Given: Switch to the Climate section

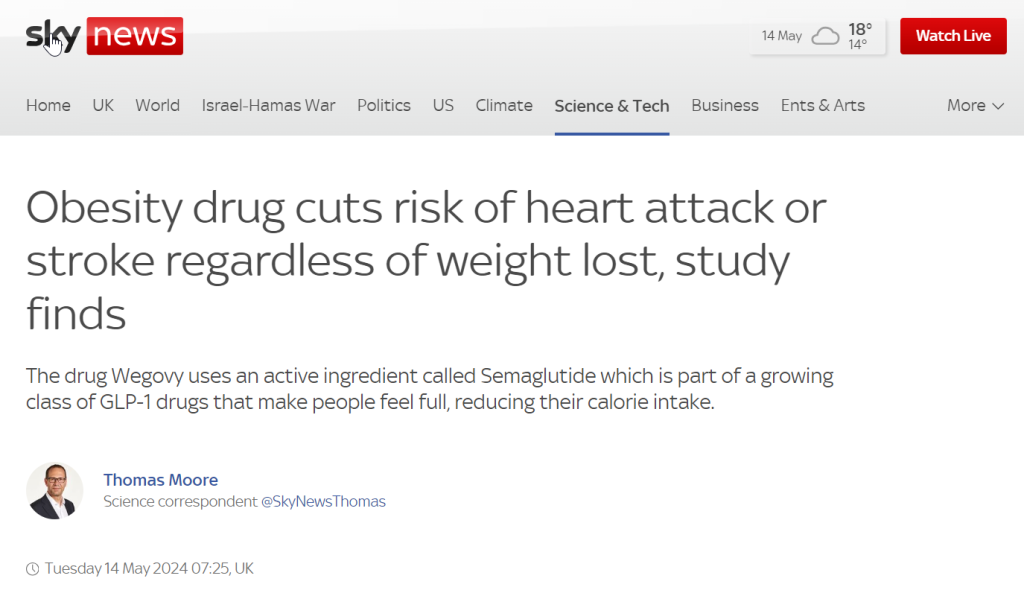Looking at the screenshot, I should pyautogui.click(x=504, y=106).
